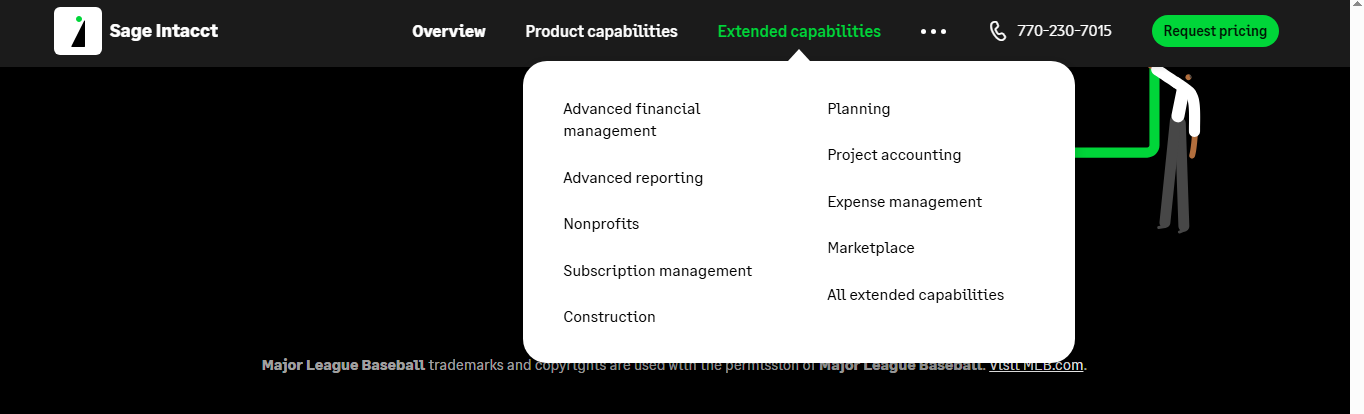Select Advanced financial management
This screenshot has width=1364, height=414.
(x=631, y=119)
